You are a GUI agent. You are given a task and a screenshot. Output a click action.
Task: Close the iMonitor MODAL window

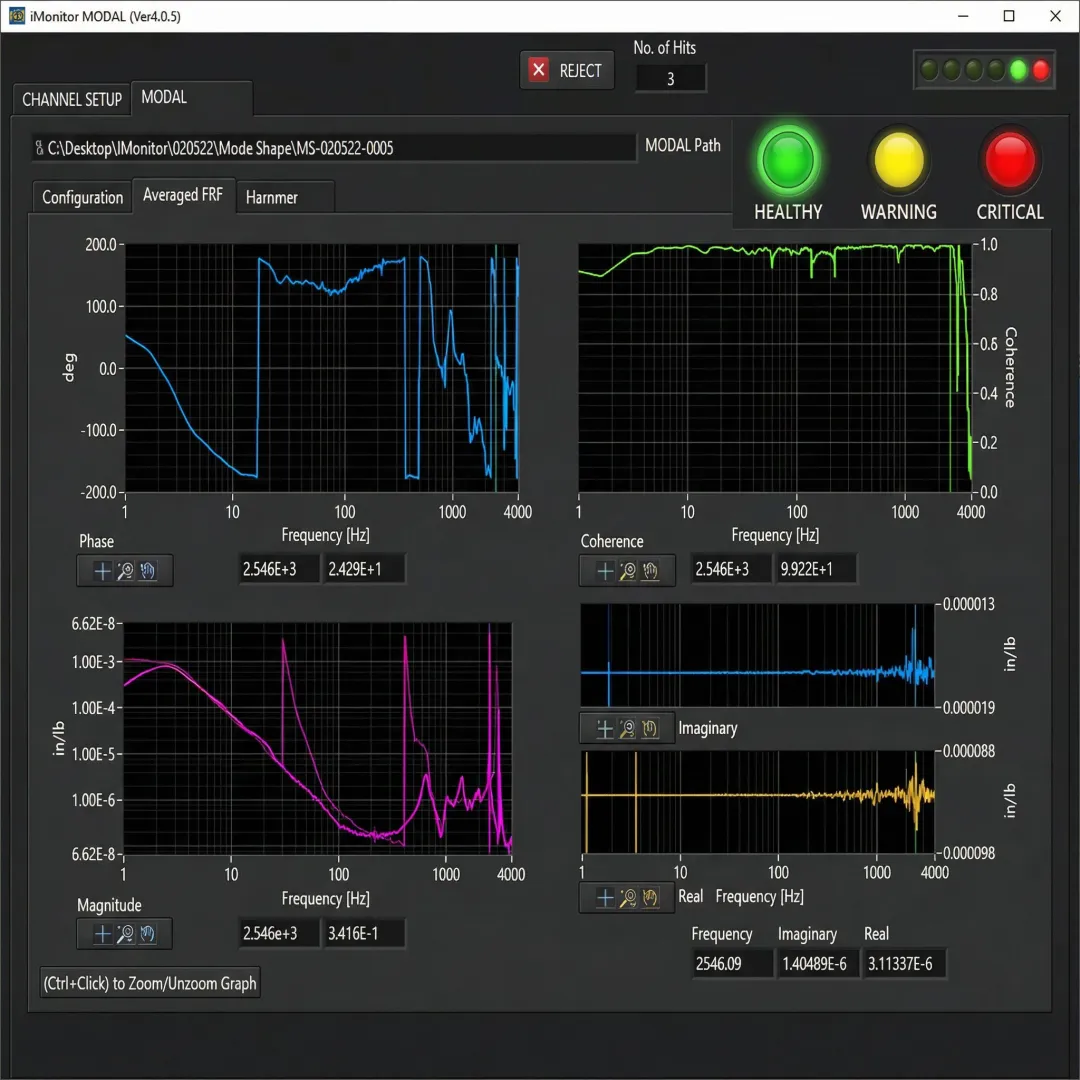click(x=1055, y=16)
